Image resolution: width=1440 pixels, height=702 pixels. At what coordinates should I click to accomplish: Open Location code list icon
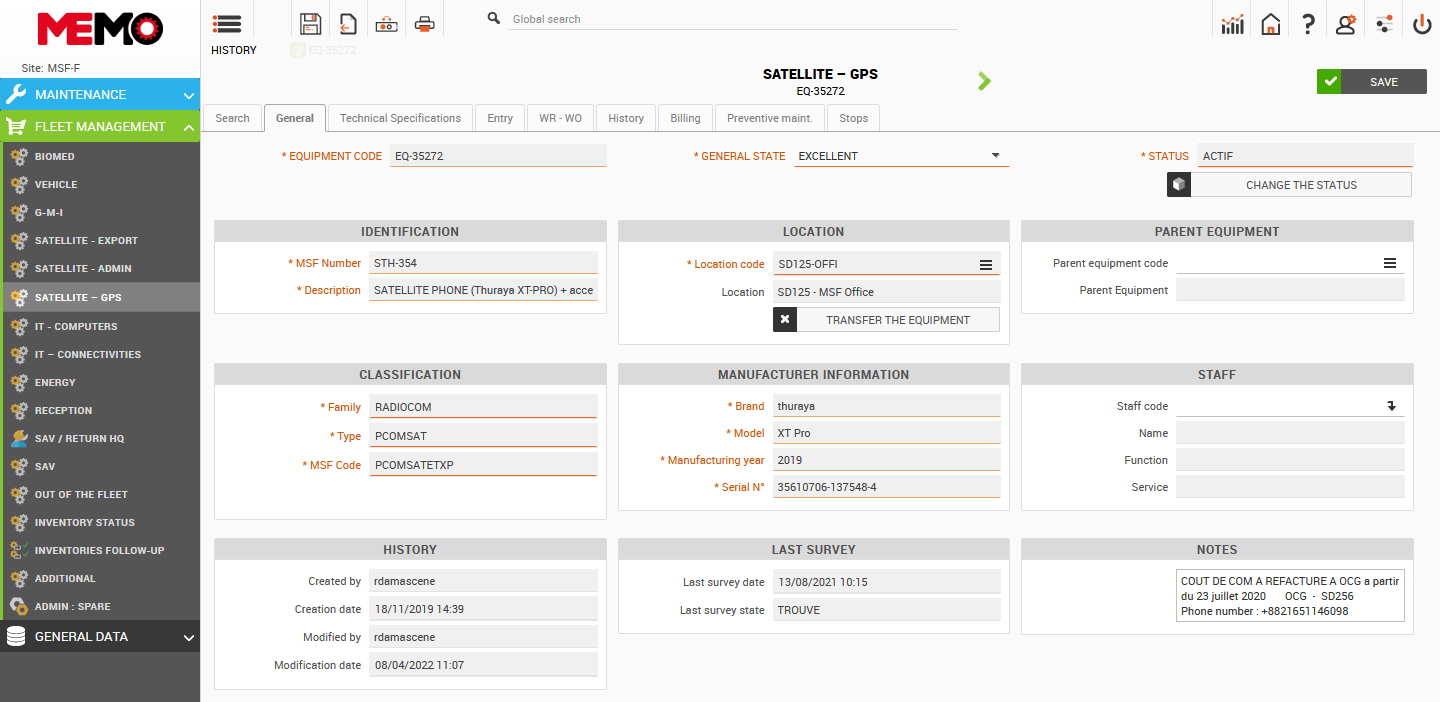986,265
